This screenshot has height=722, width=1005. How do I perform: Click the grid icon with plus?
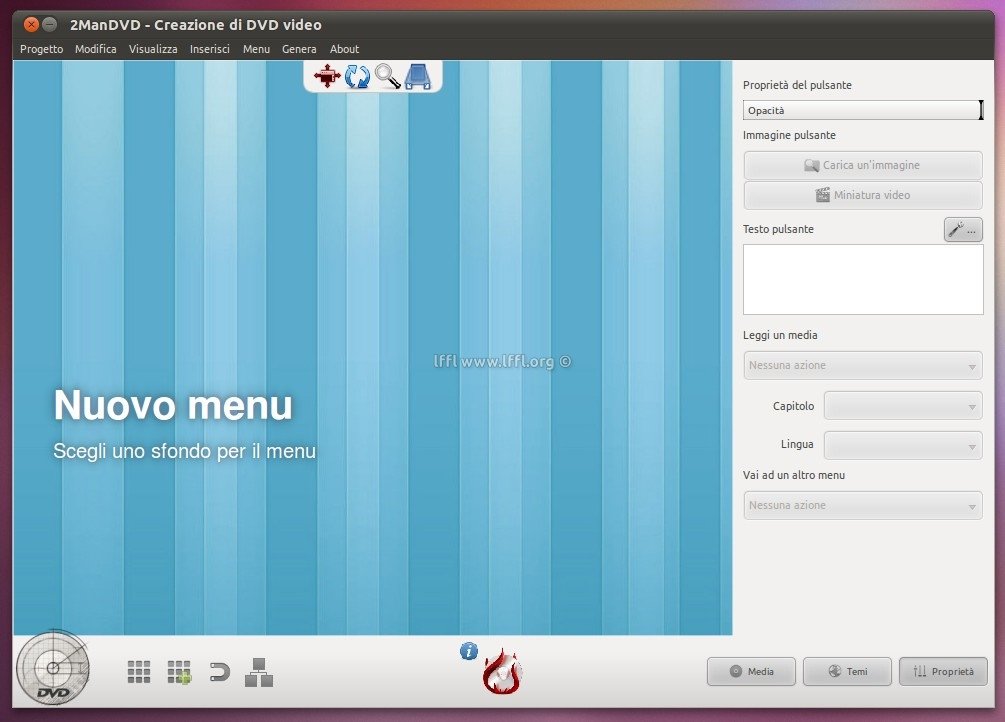(x=179, y=672)
